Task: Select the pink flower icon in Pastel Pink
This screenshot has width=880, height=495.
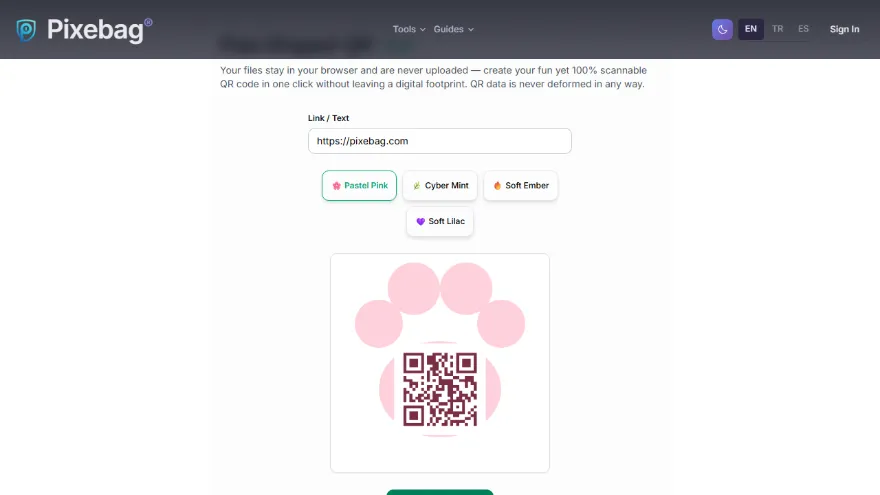Action: click(x=336, y=186)
